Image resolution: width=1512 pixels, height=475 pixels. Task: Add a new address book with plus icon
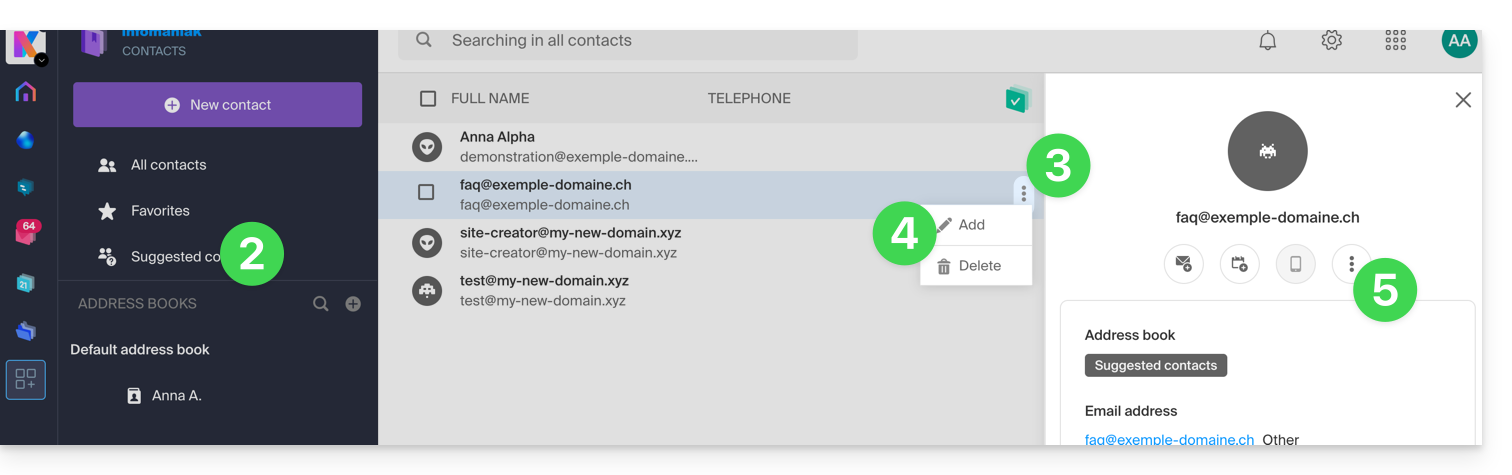[x=353, y=304]
